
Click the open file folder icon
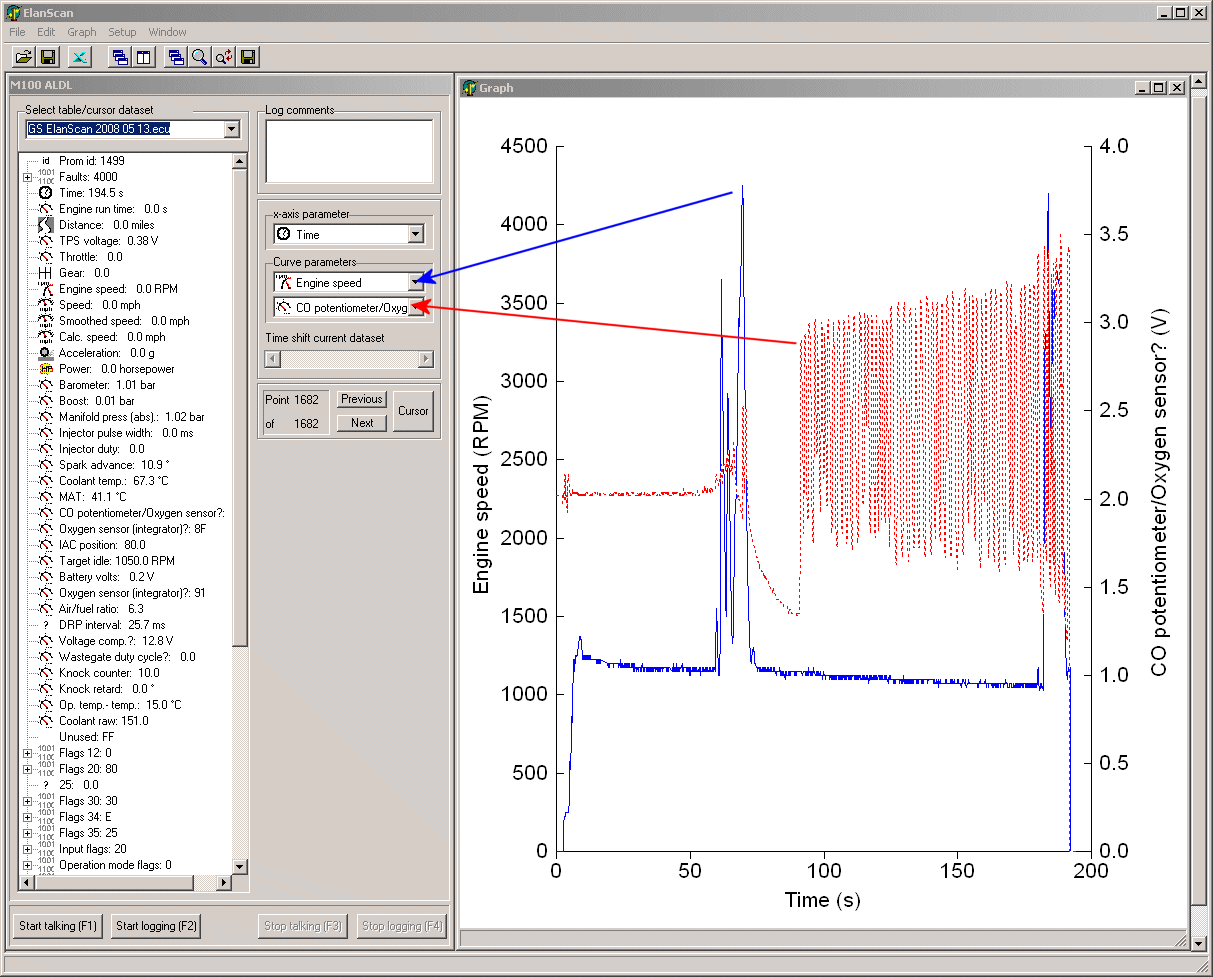pyautogui.click(x=24, y=57)
